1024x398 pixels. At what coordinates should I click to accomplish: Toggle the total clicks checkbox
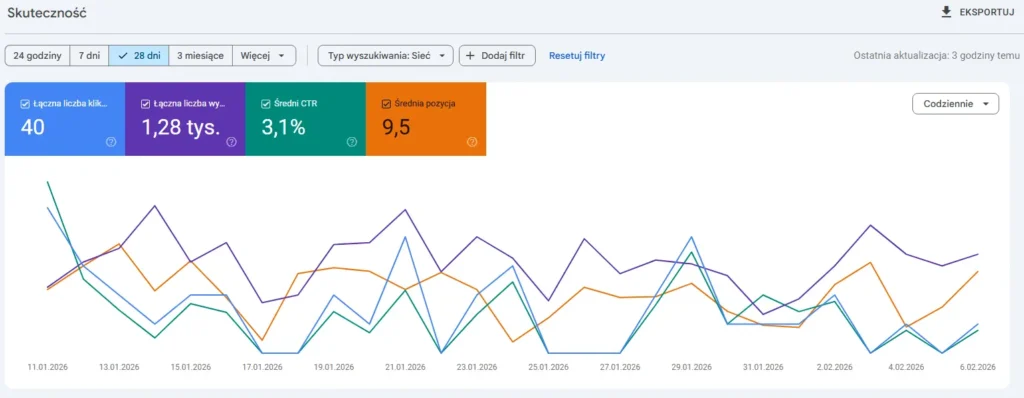(x=25, y=103)
